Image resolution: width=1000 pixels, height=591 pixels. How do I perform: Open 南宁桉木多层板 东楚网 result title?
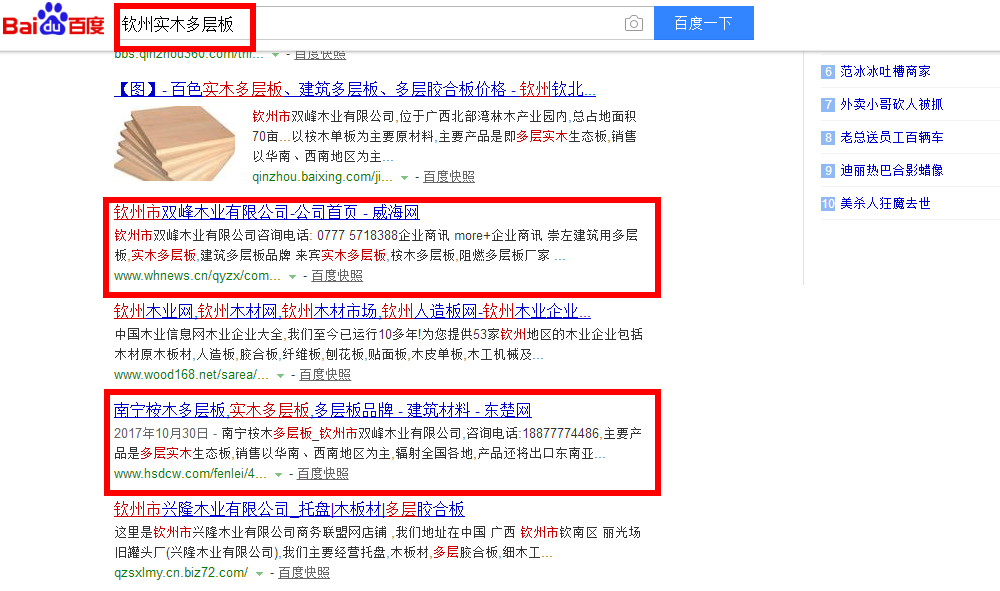323,410
